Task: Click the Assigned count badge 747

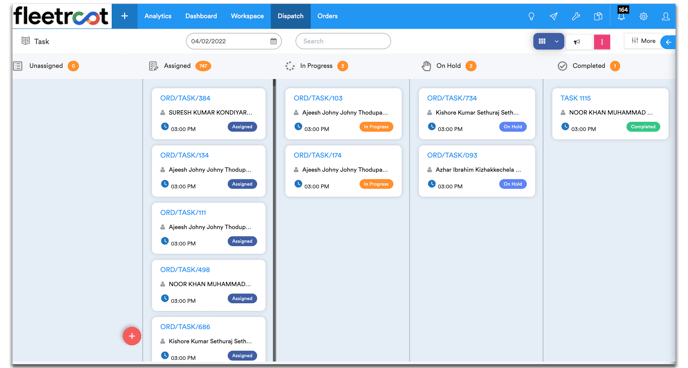Action: 203,66
